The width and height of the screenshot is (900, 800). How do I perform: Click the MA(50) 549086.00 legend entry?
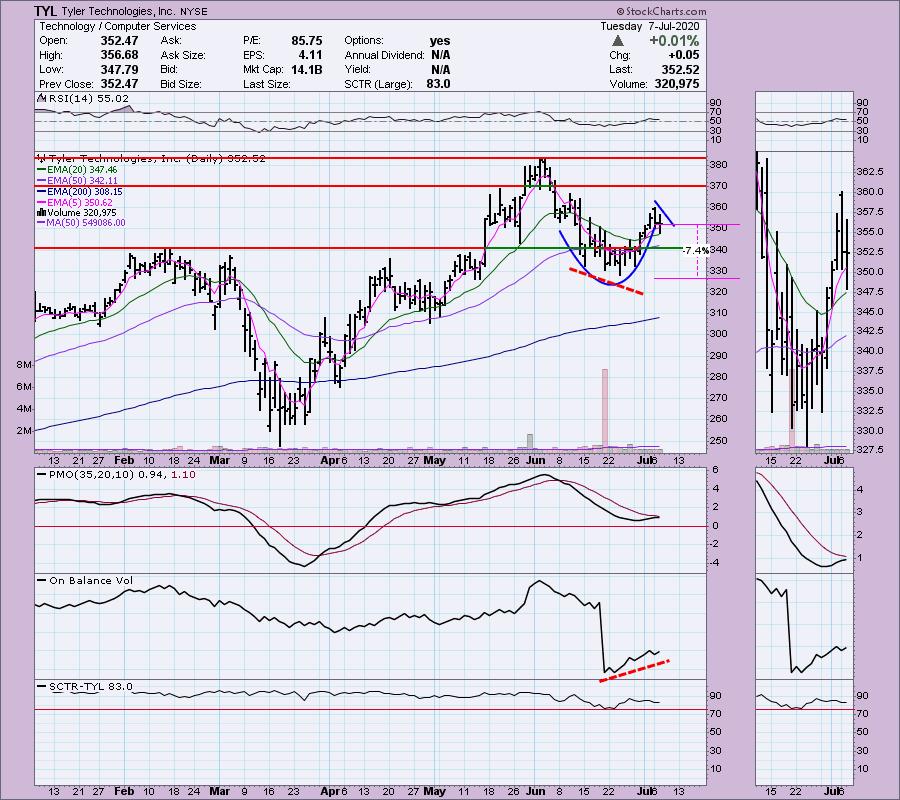[x=81, y=223]
